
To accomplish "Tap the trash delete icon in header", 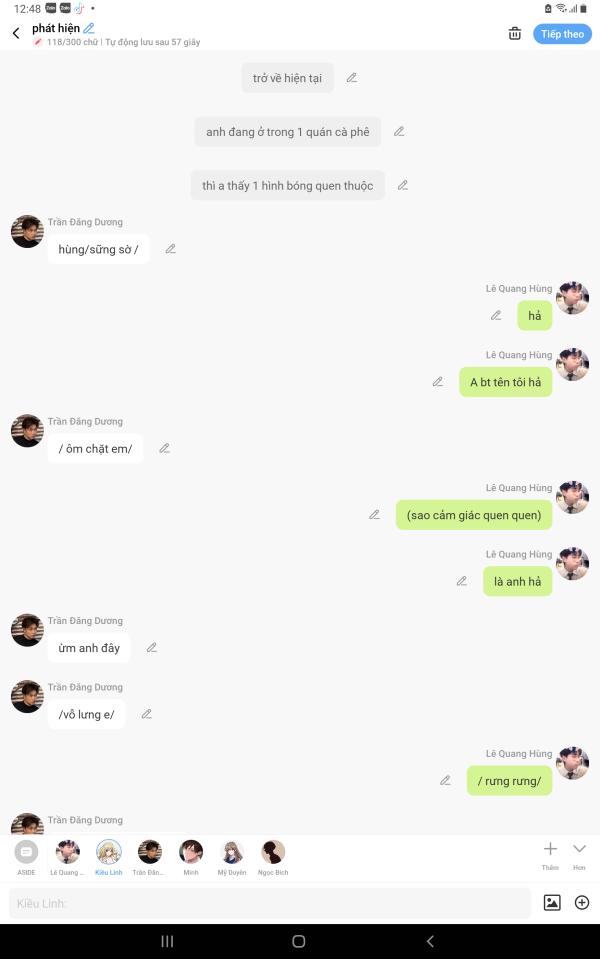I will coord(514,34).
